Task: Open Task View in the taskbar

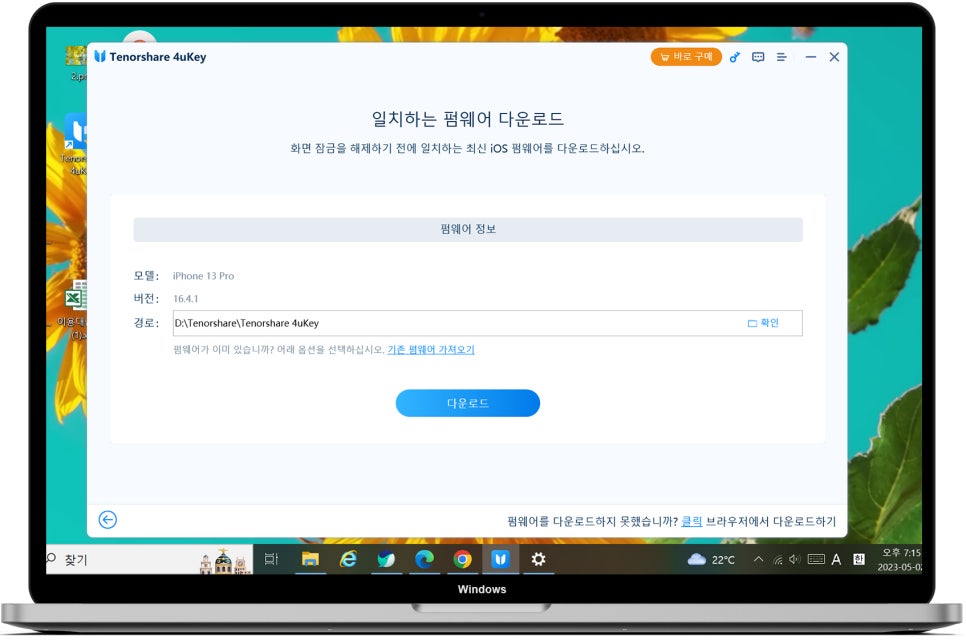Action: [x=271, y=559]
